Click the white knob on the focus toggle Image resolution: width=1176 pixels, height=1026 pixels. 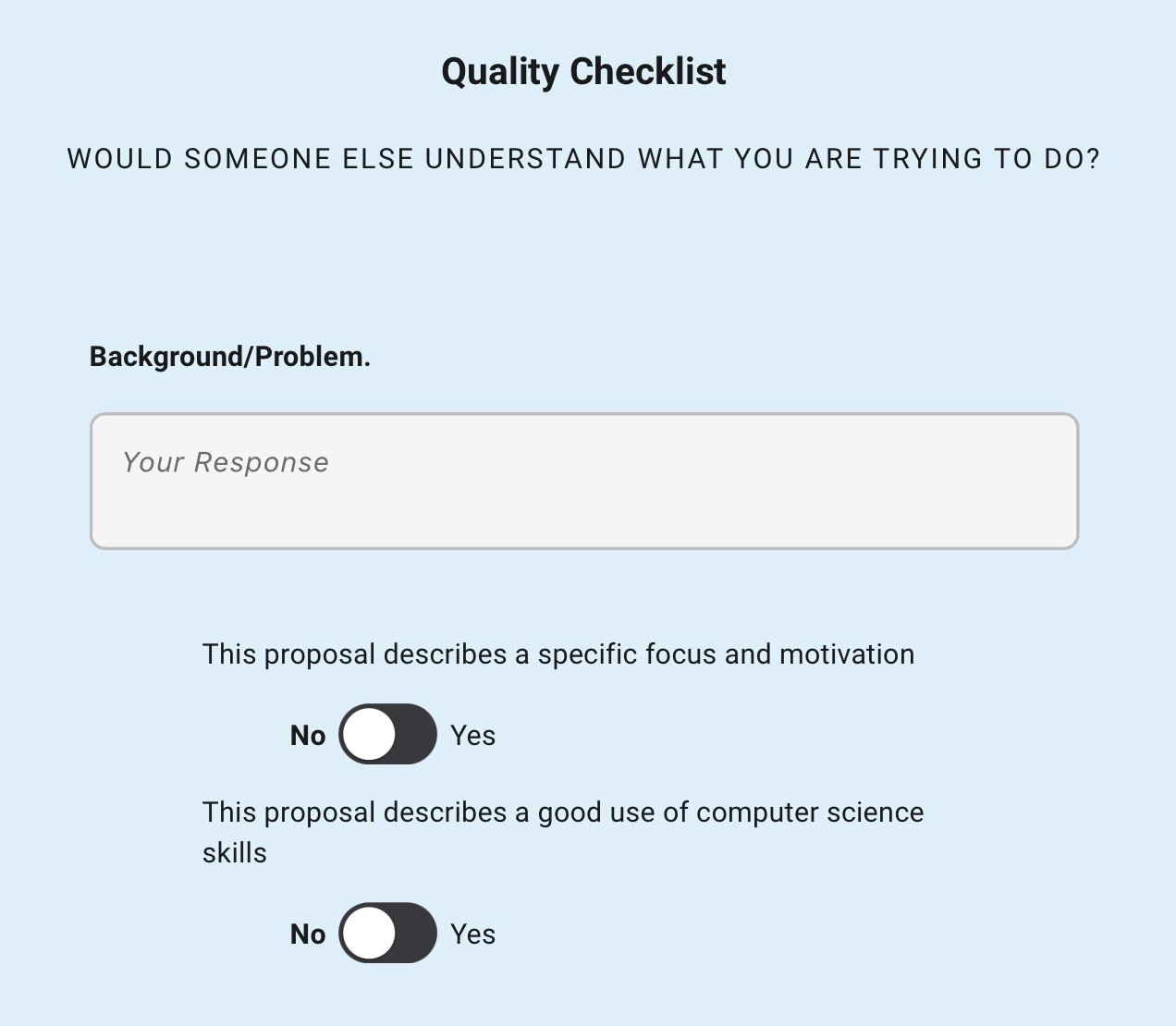(369, 735)
